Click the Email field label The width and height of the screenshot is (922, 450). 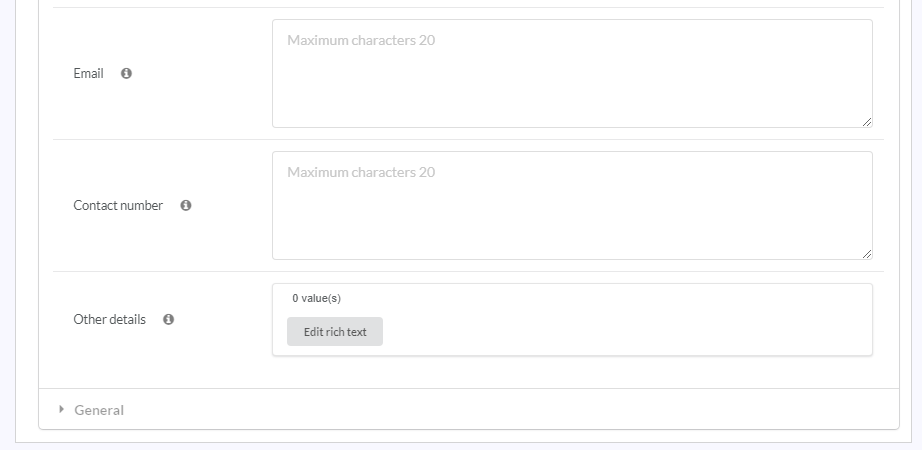coord(88,73)
